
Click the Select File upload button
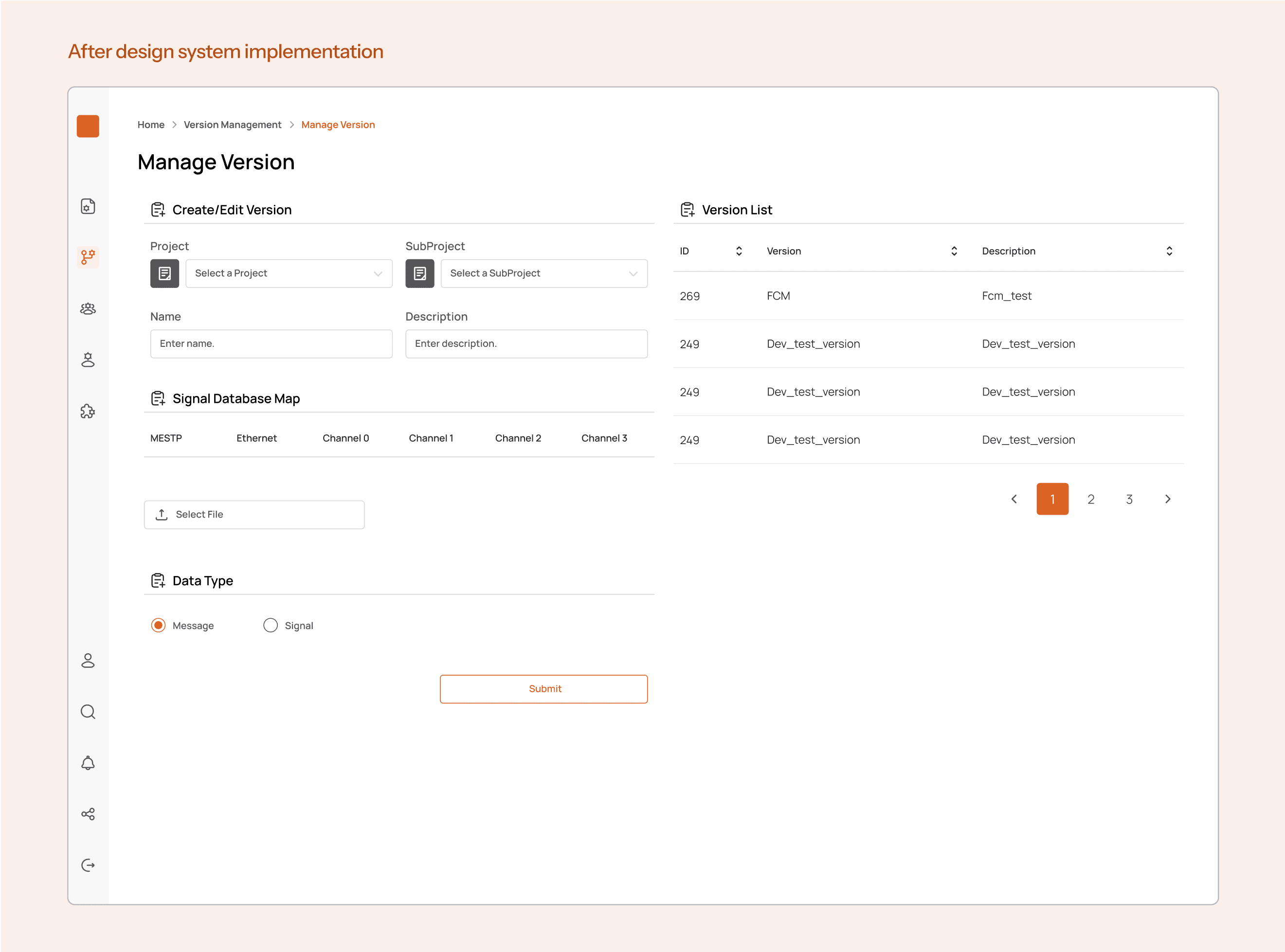pos(254,515)
